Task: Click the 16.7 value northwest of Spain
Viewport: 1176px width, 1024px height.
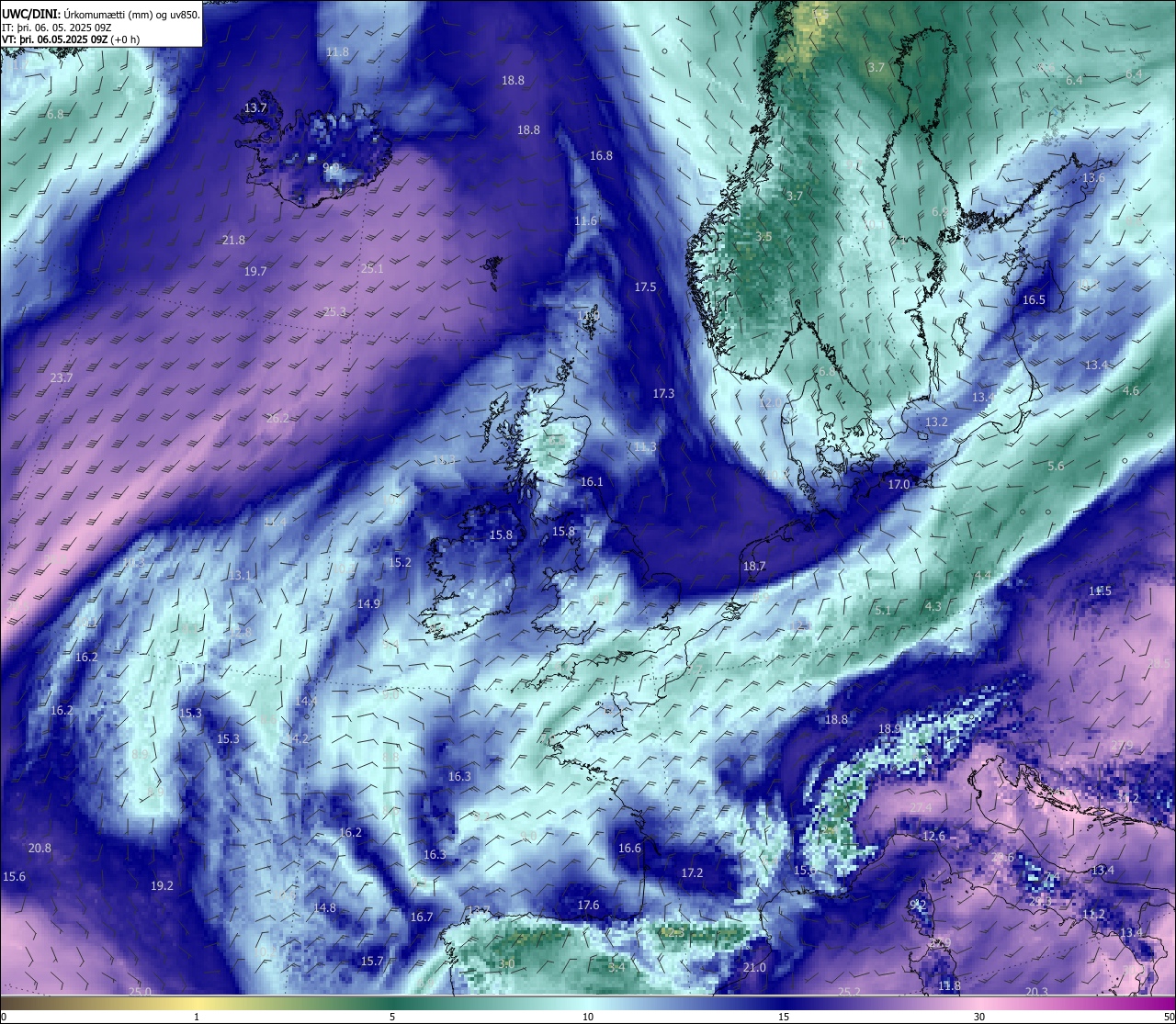Action: [421, 917]
